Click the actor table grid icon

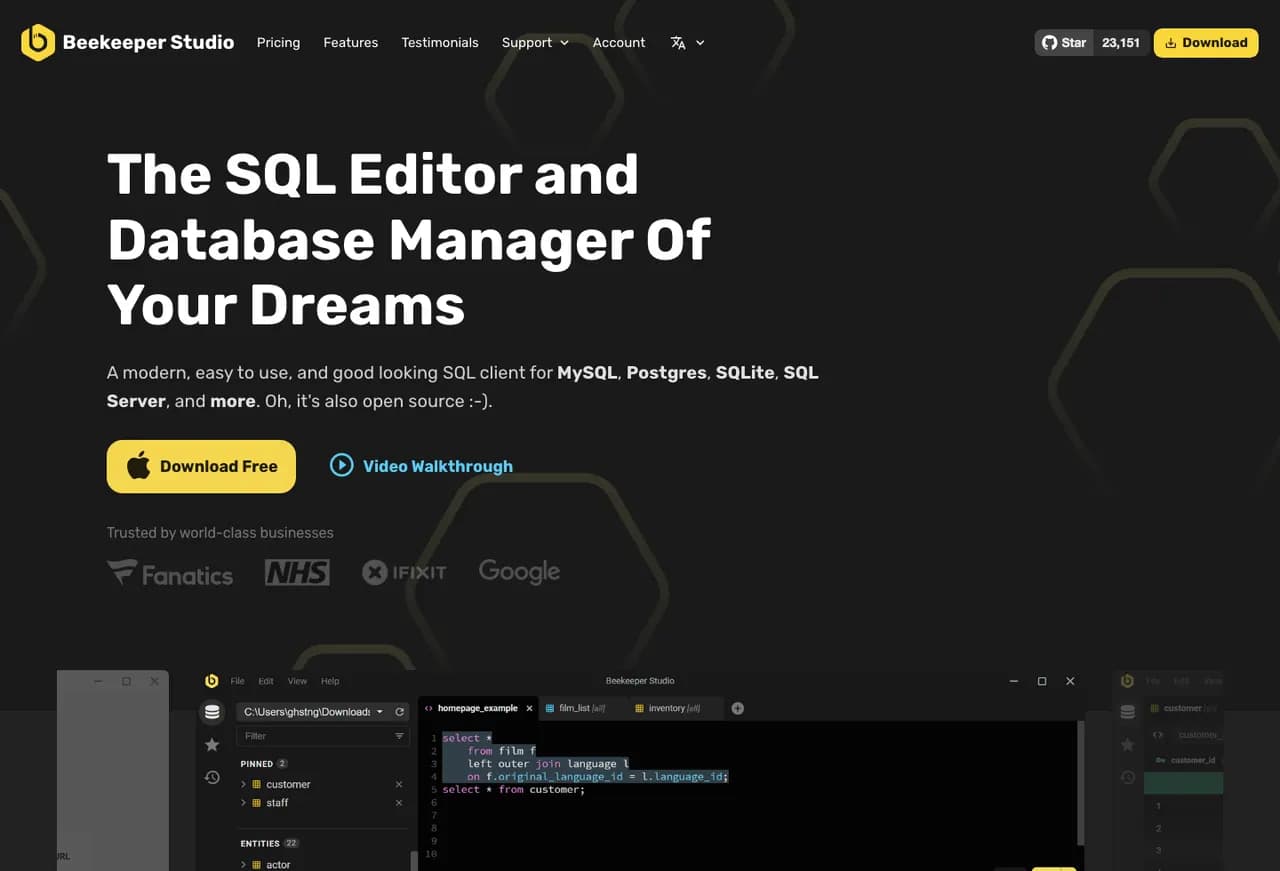(x=257, y=865)
